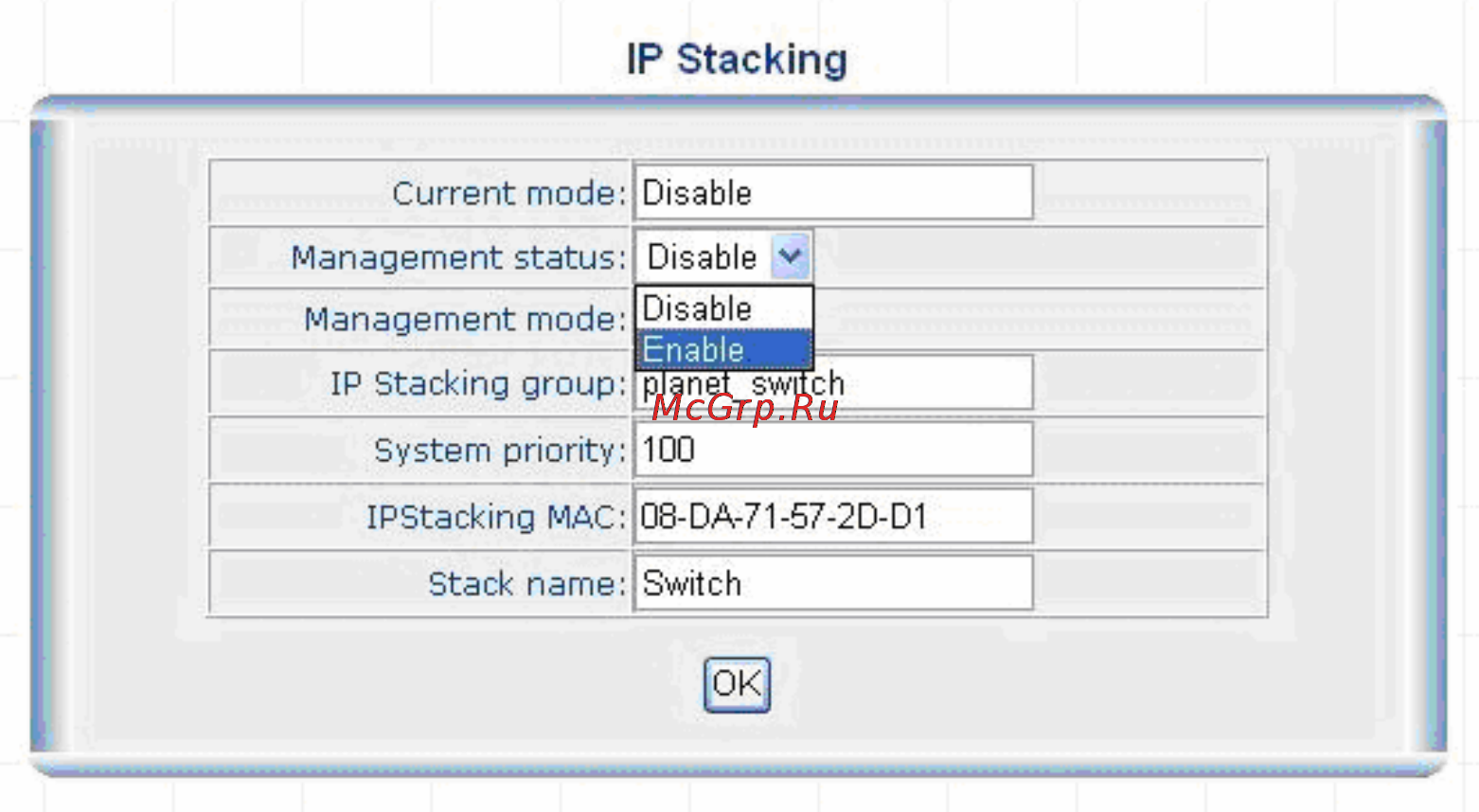Viewport: 1479px width, 812px height.
Task: Click the Management status label
Action: tap(459, 257)
